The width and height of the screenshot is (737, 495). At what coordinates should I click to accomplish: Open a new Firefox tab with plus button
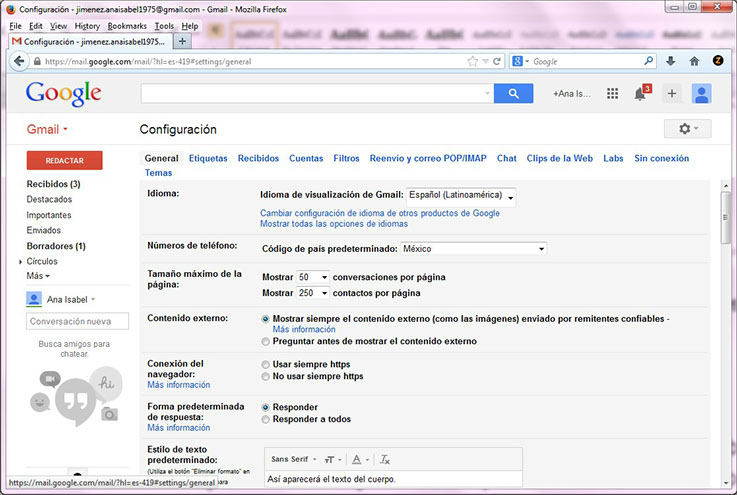pyautogui.click(x=182, y=41)
